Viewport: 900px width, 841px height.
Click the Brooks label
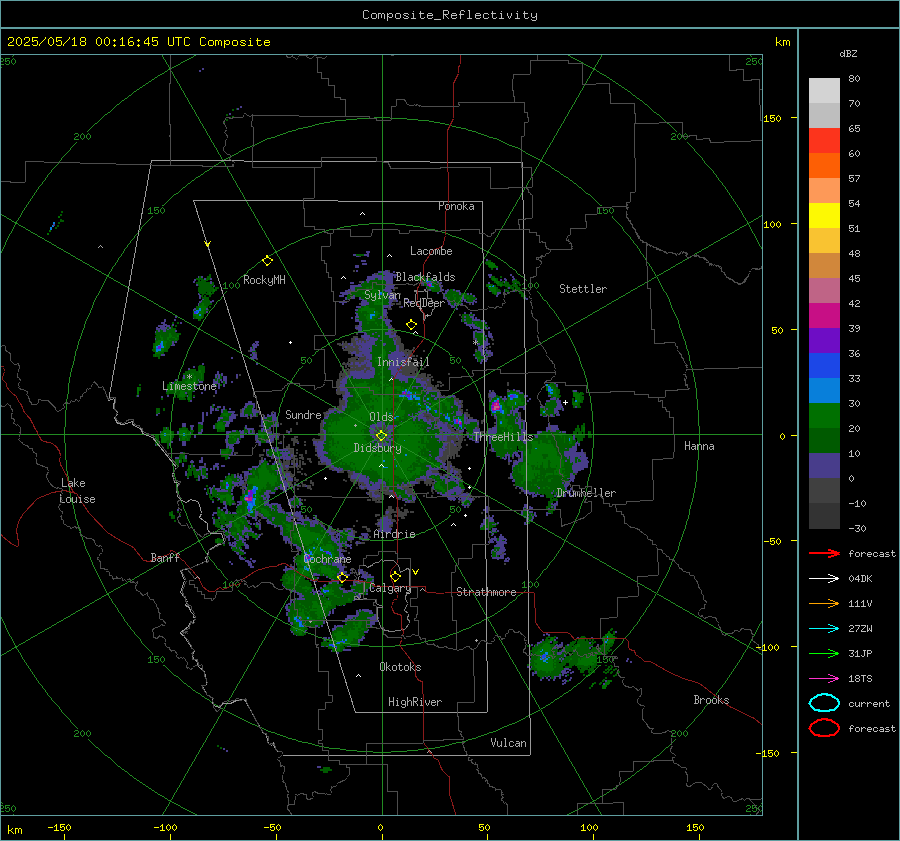point(711,700)
